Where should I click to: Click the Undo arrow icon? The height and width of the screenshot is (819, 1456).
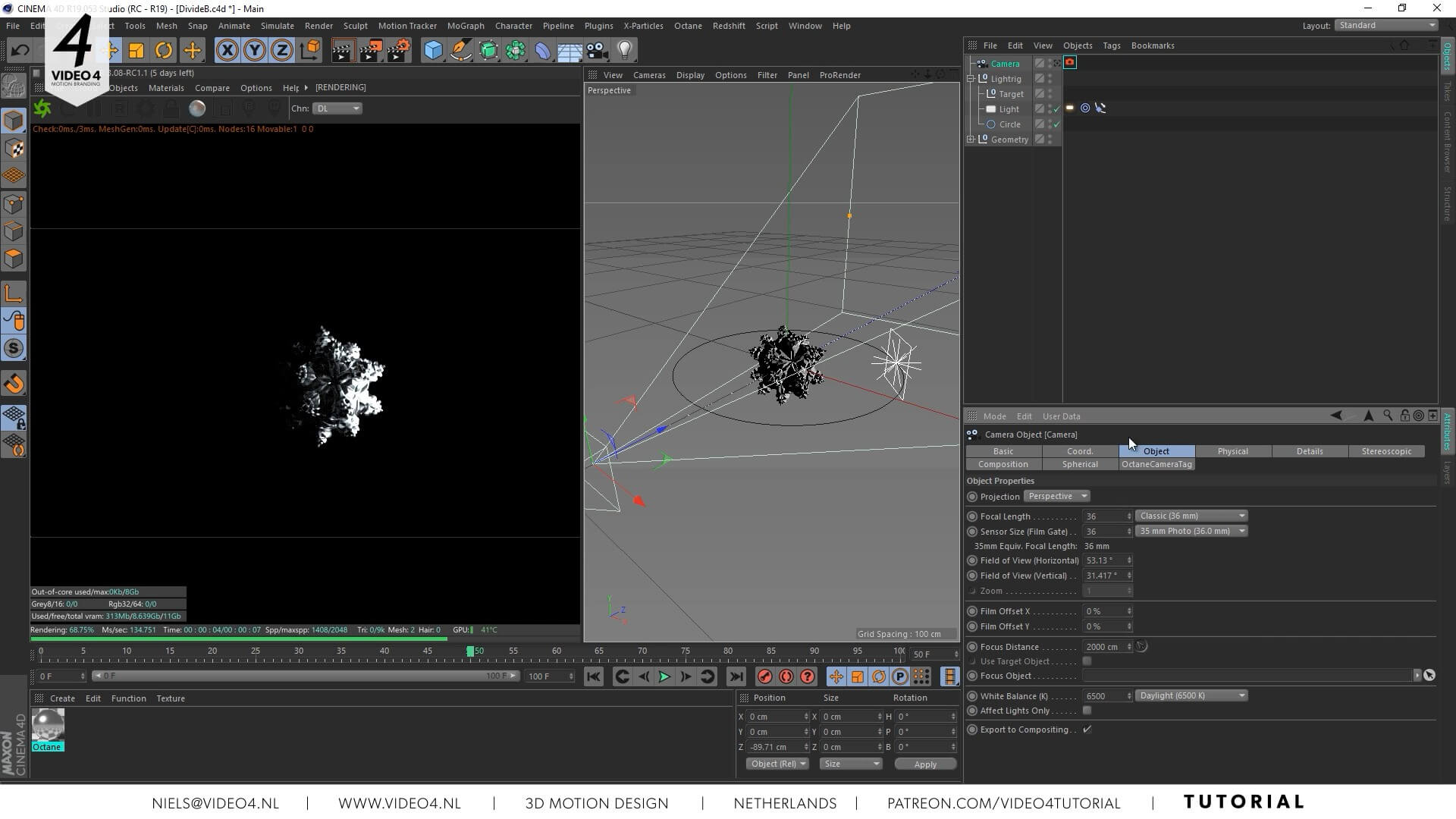pos(20,51)
